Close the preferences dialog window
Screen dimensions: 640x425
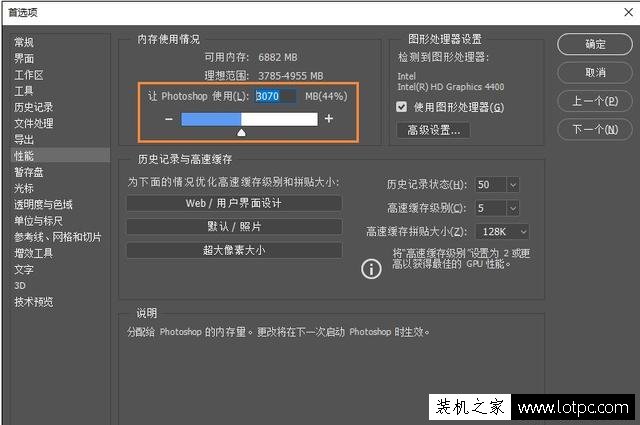click(x=629, y=12)
